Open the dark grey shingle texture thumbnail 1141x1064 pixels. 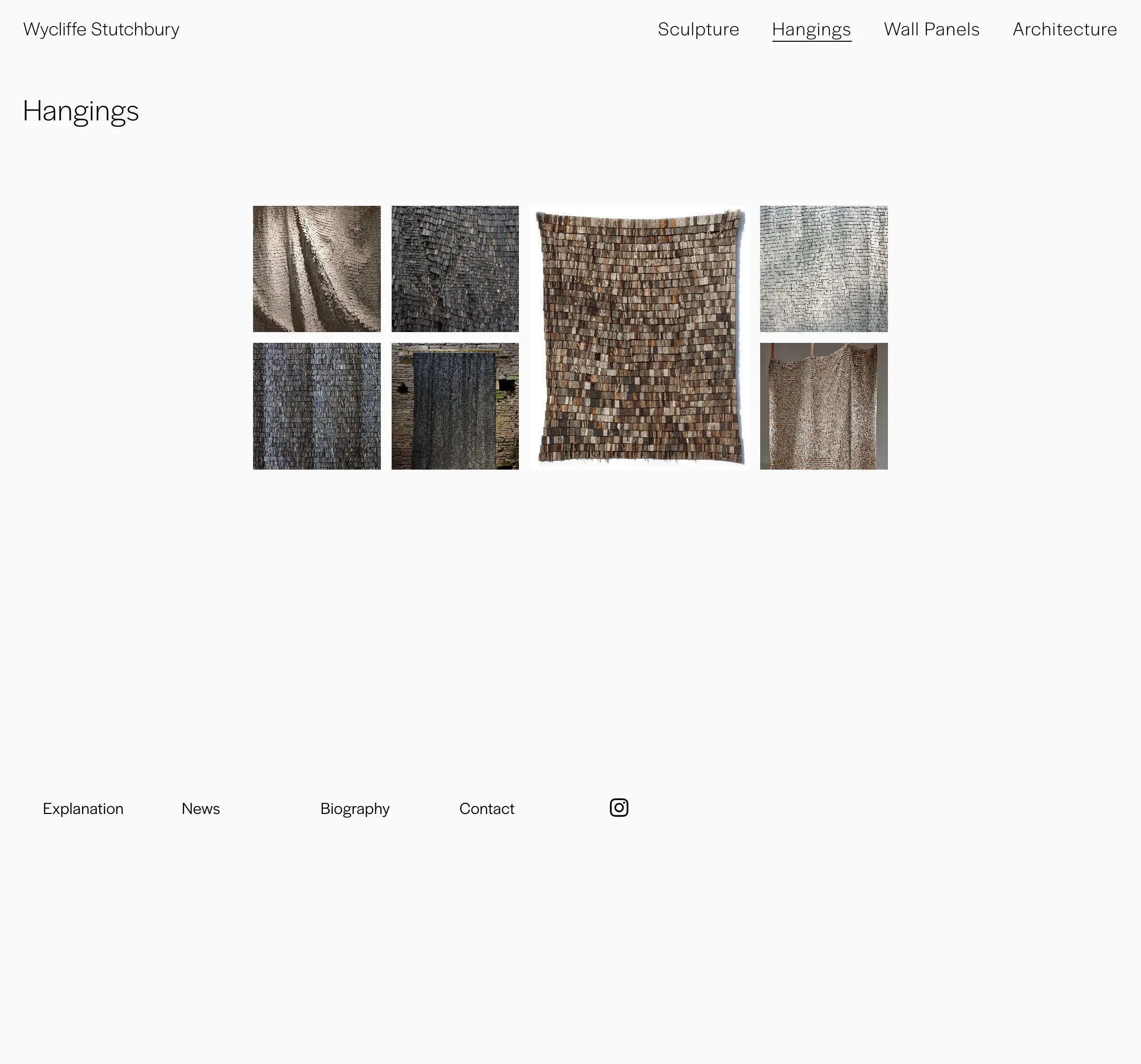tap(455, 269)
